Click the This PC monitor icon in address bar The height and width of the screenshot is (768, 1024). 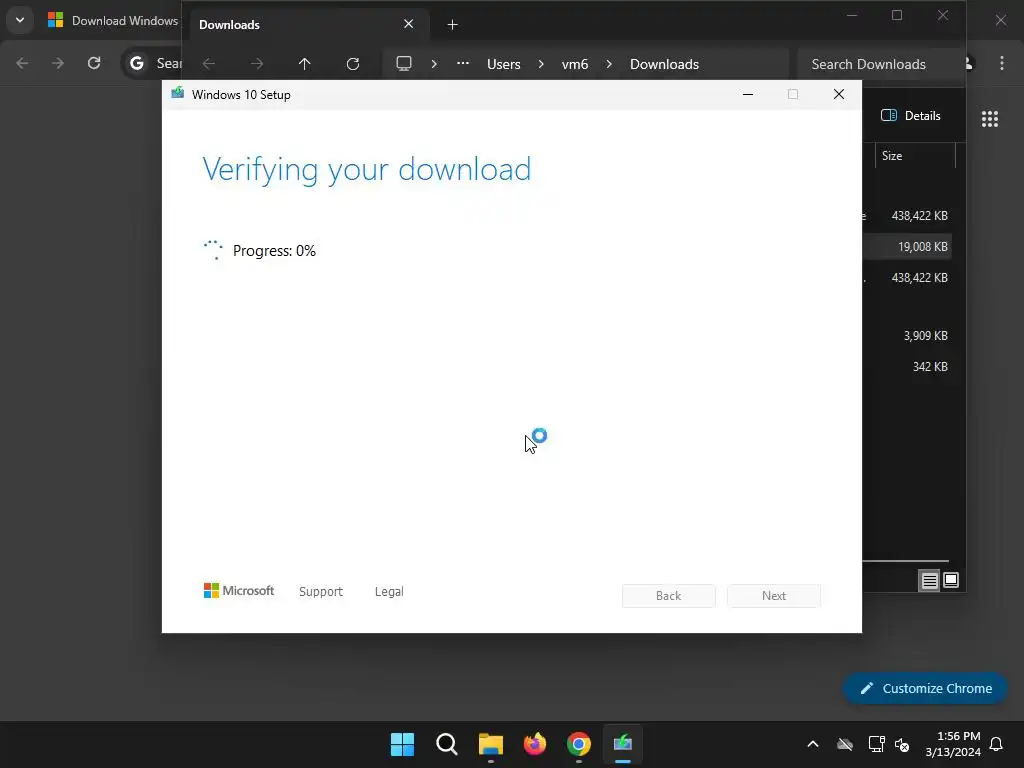click(404, 63)
